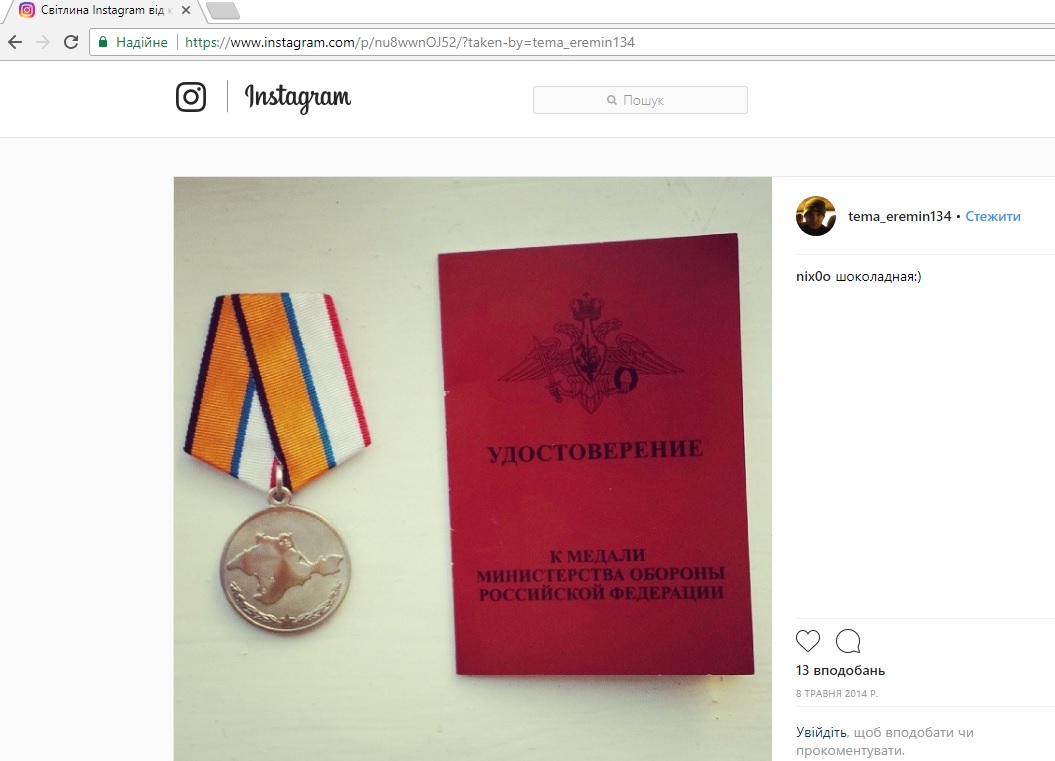1055x761 pixels.
Task: Click the search magnifier icon
Action: tap(612, 100)
